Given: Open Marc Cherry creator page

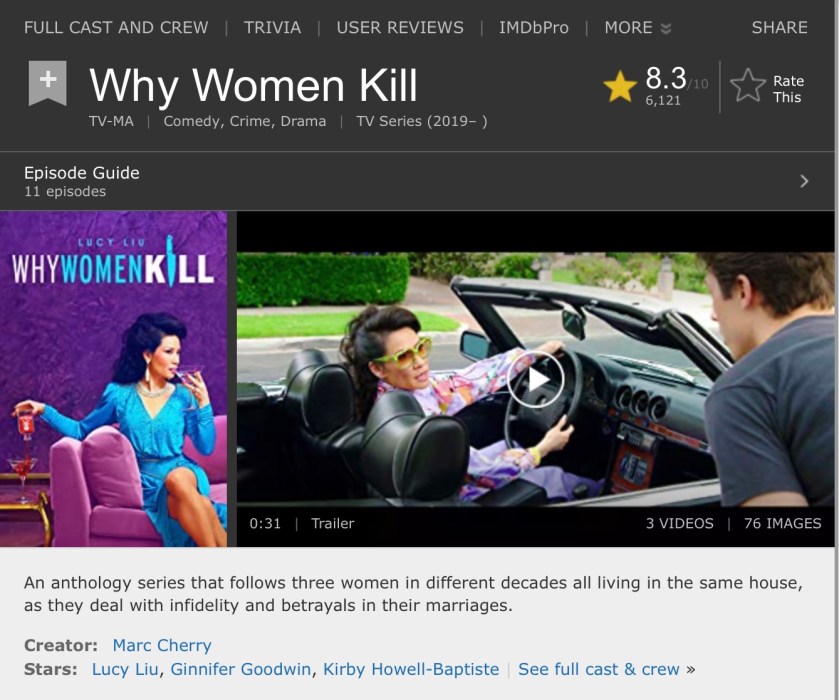Looking at the screenshot, I should click(x=162, y=645).
